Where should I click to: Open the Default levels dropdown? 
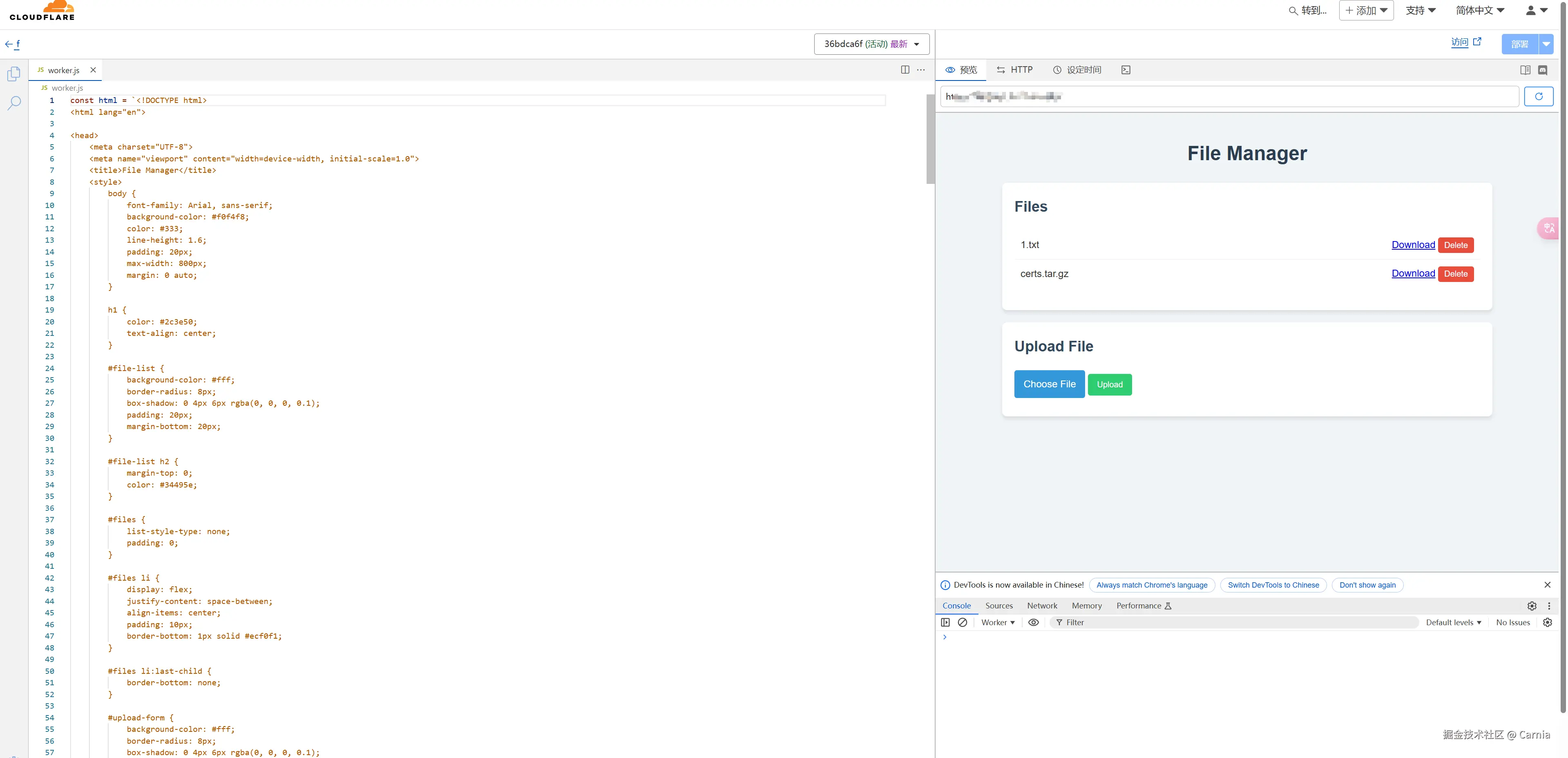coord(1453,622)
